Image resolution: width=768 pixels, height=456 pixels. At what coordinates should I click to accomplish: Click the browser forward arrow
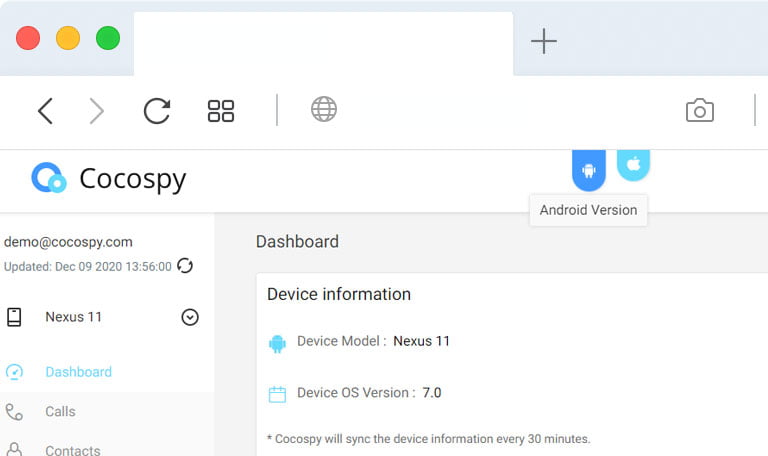(96, 111)
